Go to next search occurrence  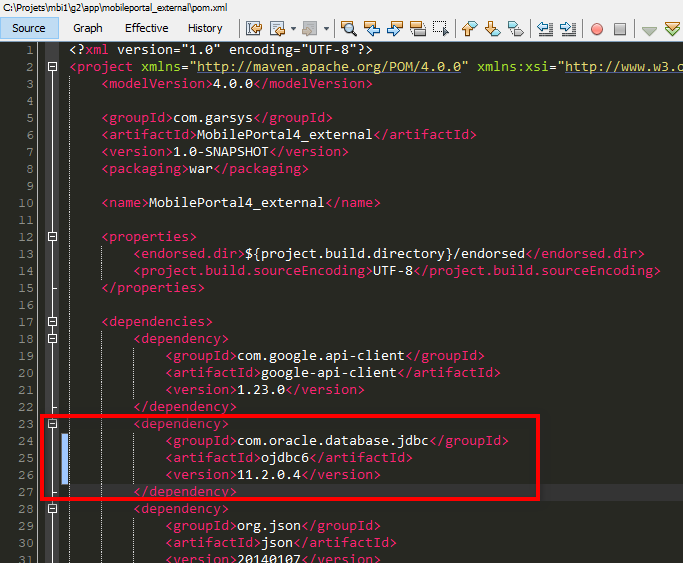click(x=395, y=29)
